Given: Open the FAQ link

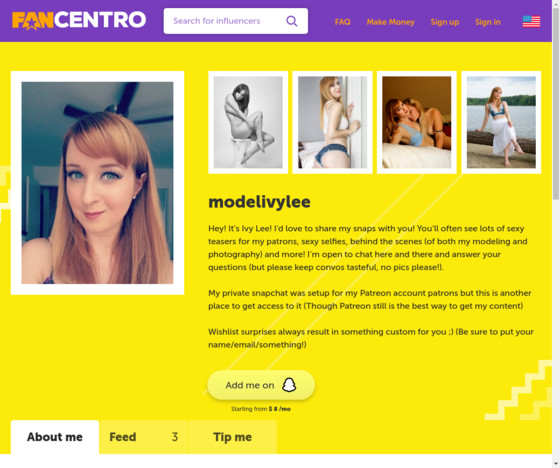Looking at the screenshot, I should [x=342, y=22].
